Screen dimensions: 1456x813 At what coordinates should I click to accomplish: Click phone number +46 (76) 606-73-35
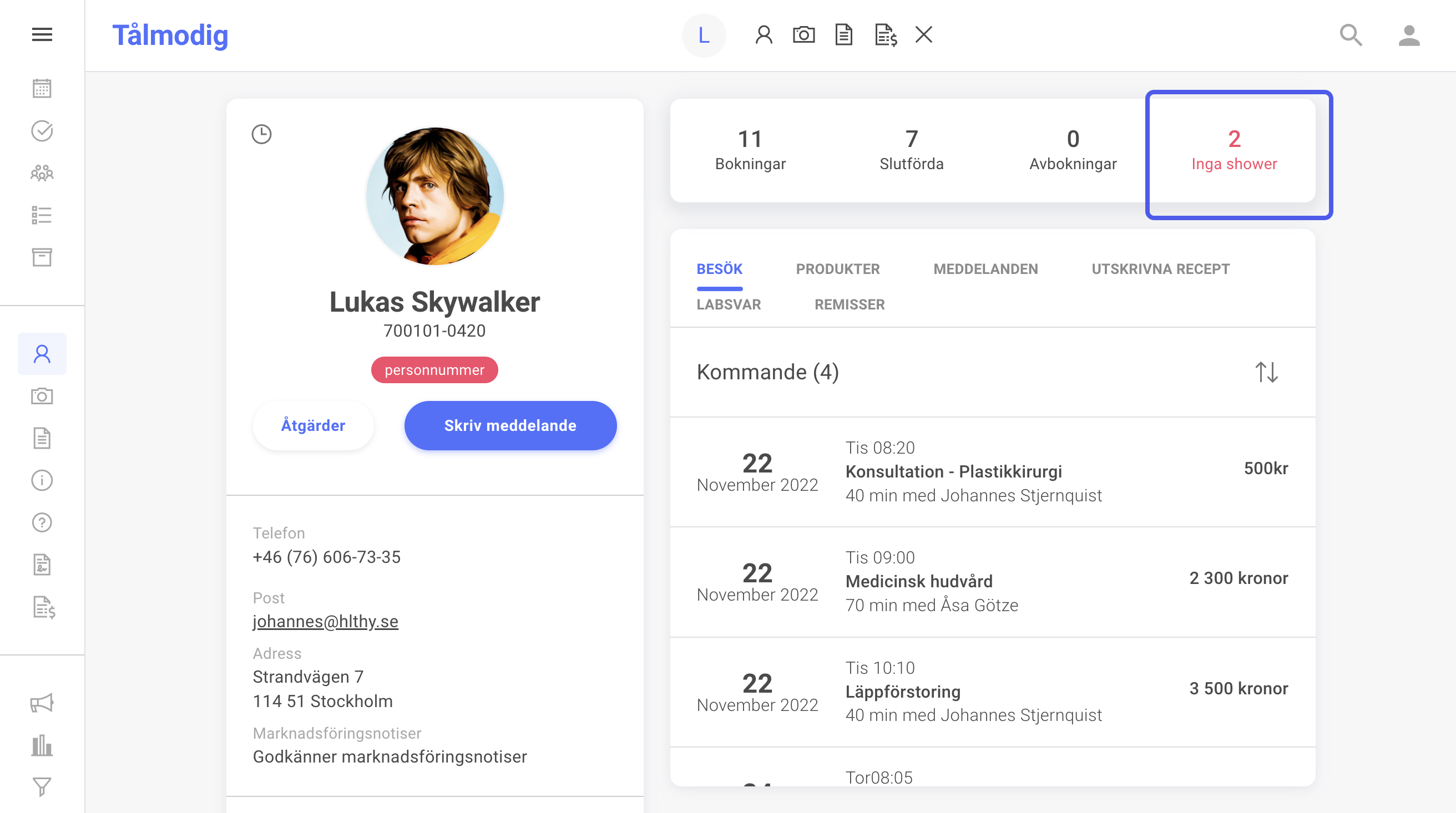(327, 557)
